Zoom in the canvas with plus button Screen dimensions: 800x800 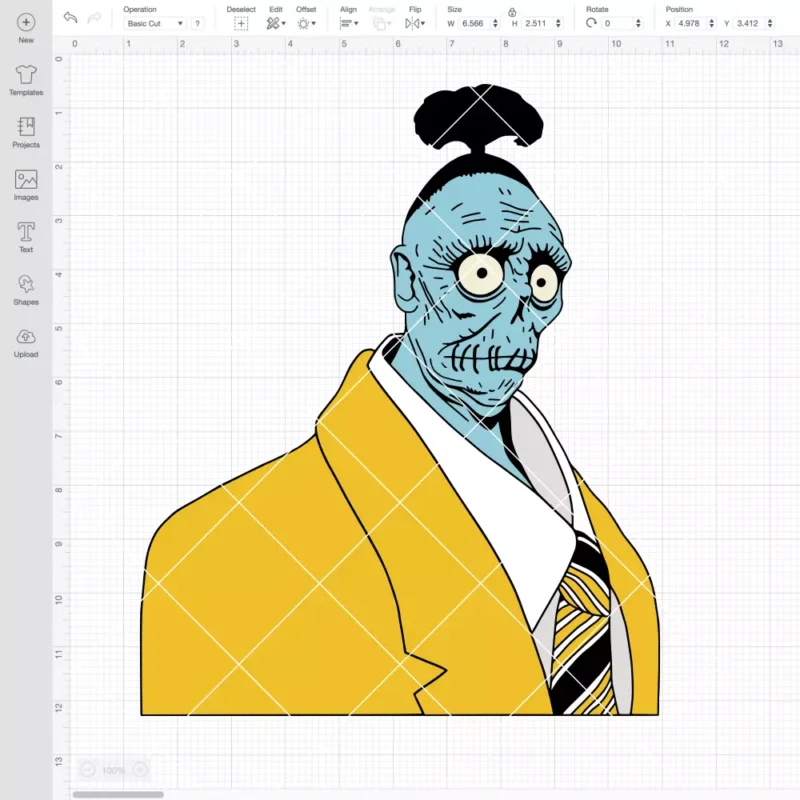[140, 769]
